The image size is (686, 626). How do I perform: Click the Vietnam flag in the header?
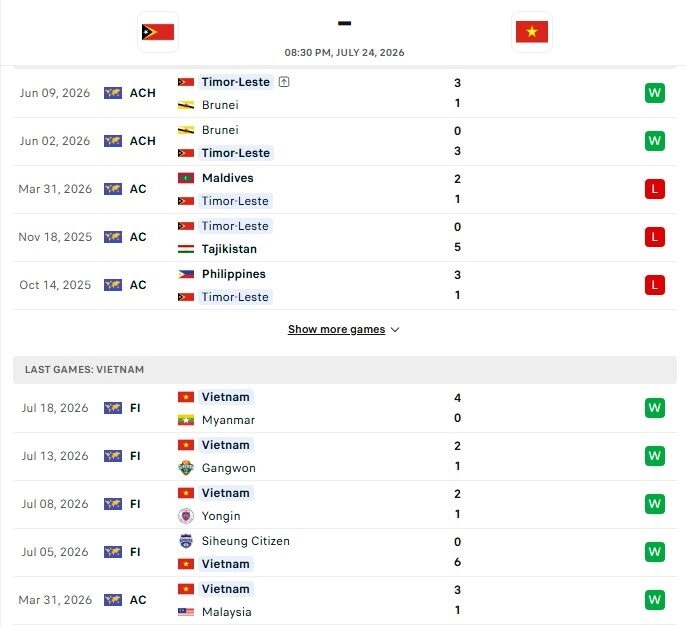532,32
